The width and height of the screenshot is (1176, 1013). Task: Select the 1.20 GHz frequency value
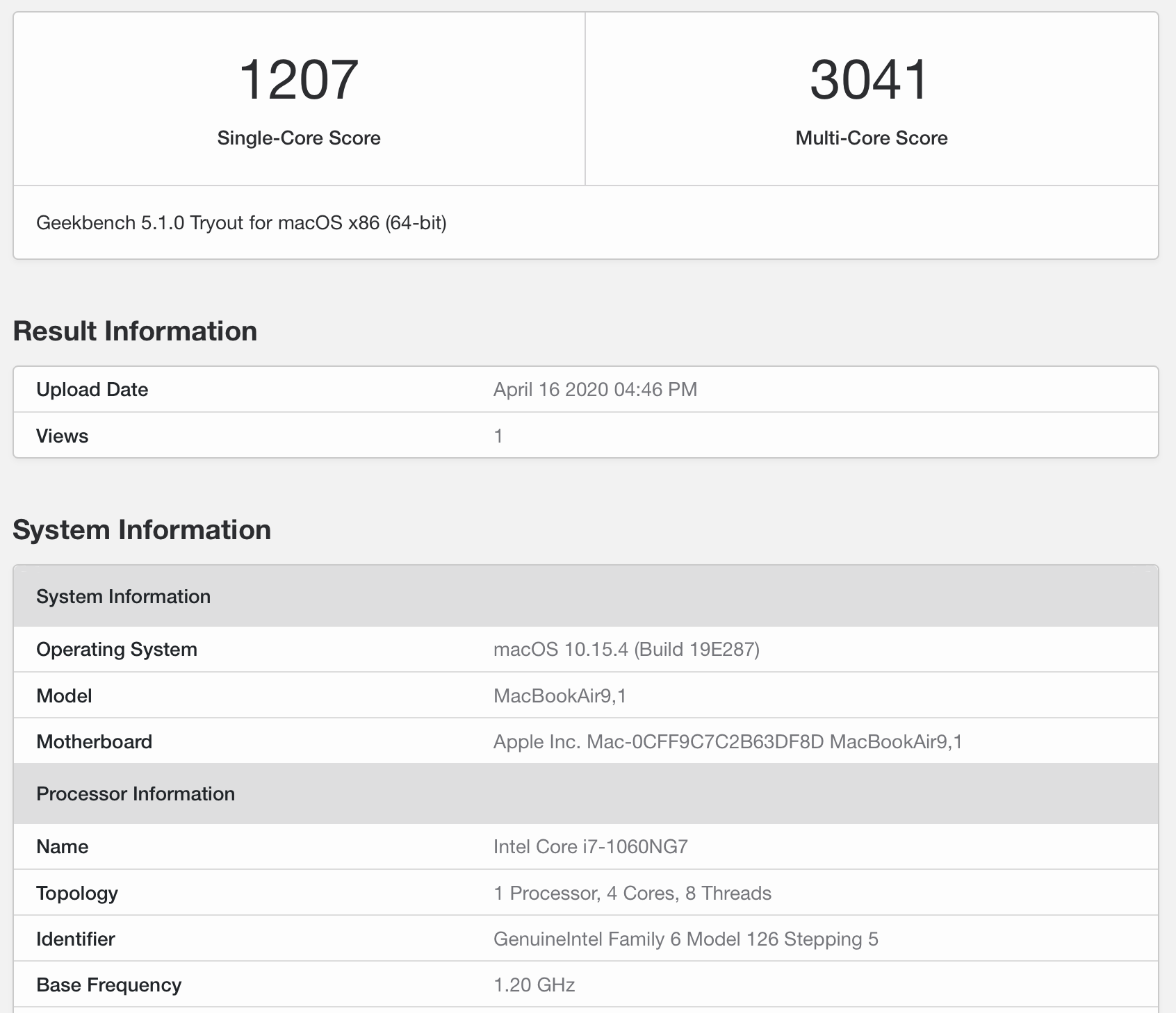tap(534, 985)
